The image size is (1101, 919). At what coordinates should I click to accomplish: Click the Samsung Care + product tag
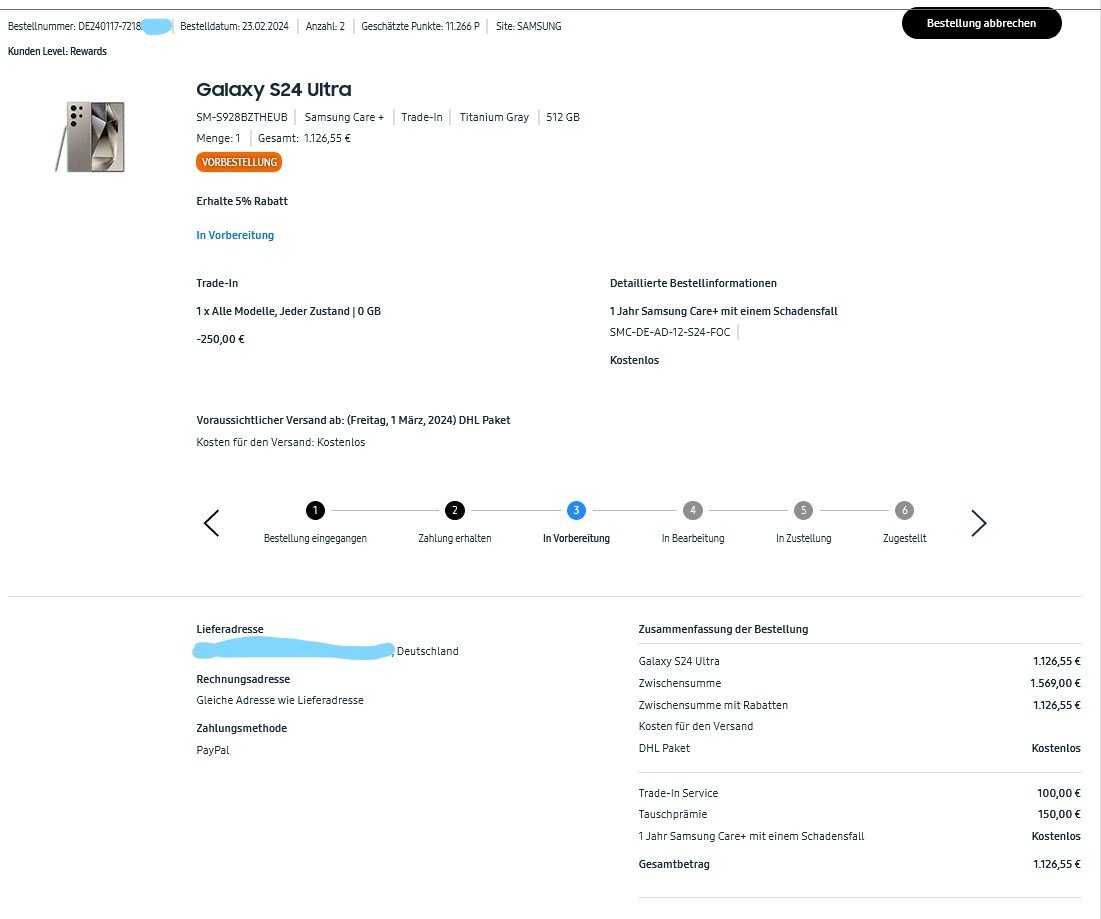click(x=344, y=117)
